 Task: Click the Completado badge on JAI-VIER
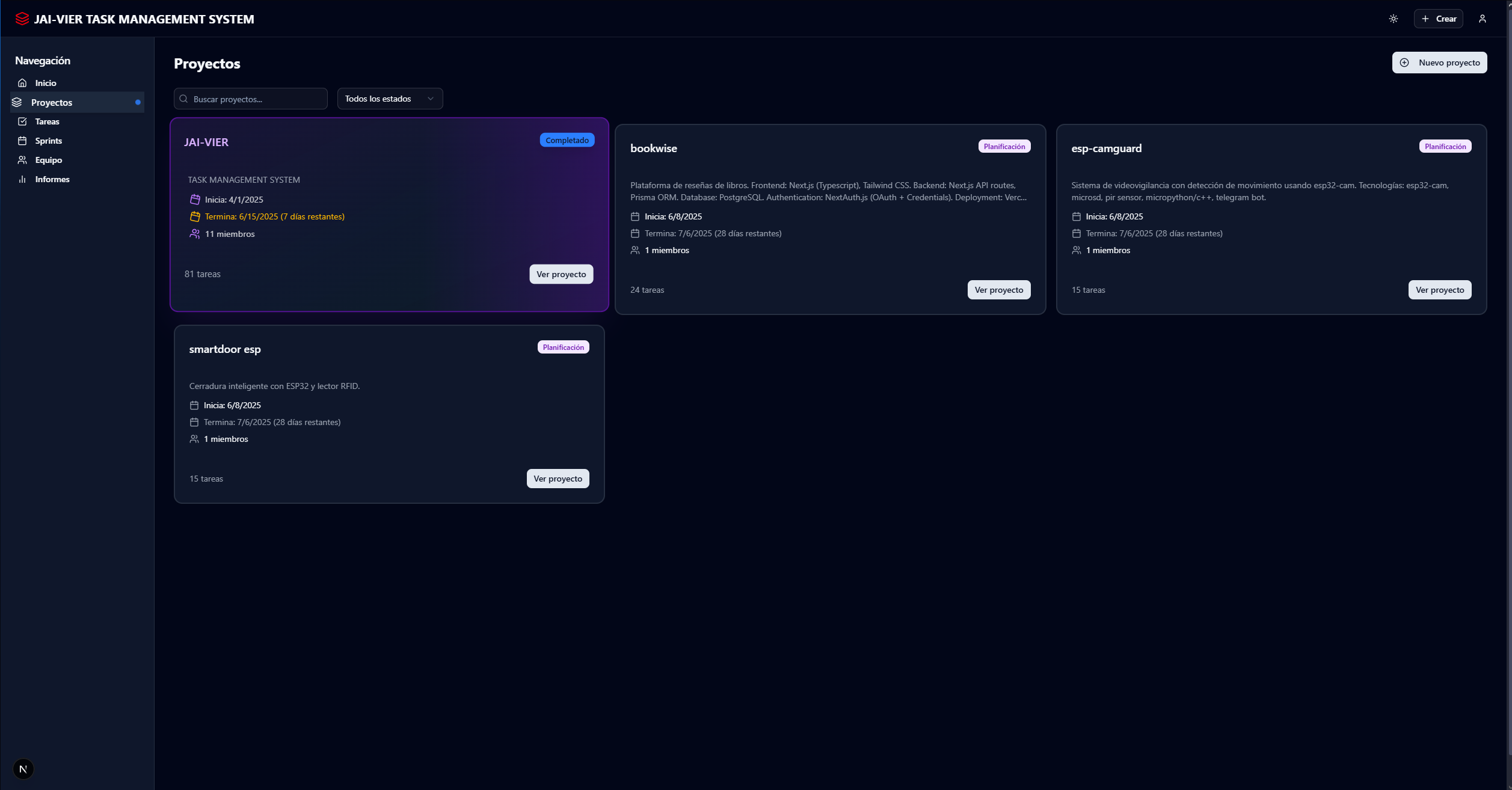567,140
